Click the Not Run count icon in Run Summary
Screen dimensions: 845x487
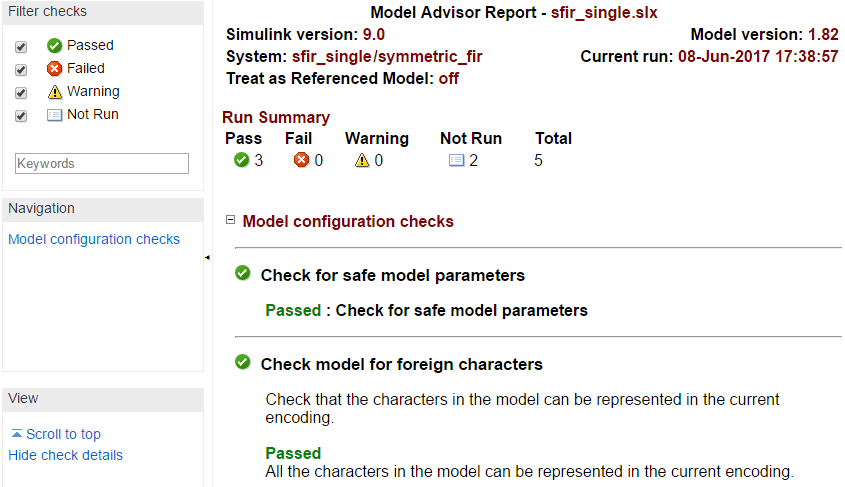pyautogui.click(x=456, y=160)
